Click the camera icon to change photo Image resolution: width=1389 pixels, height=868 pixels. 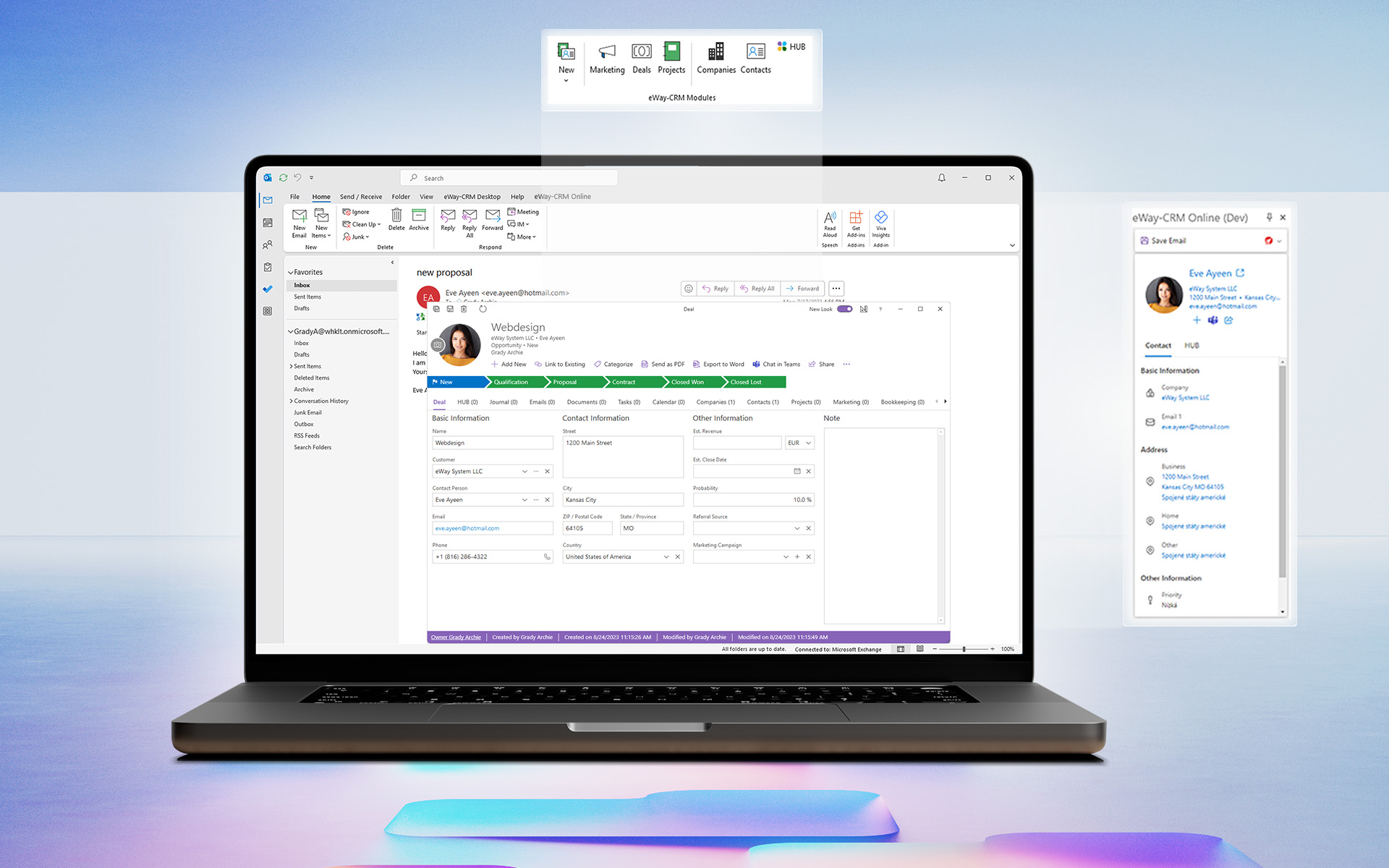438,345
